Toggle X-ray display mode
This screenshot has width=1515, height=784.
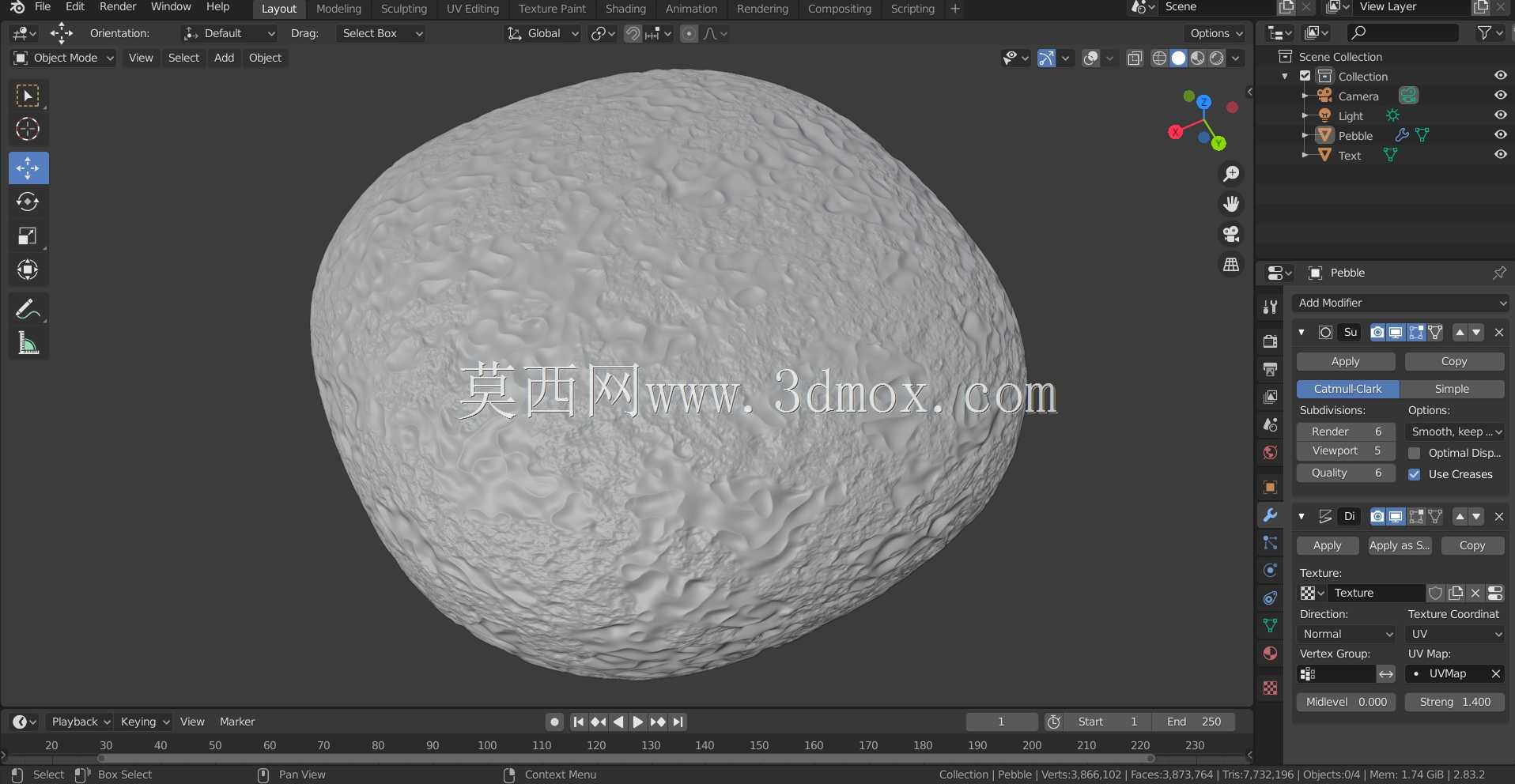[1135, 58]
